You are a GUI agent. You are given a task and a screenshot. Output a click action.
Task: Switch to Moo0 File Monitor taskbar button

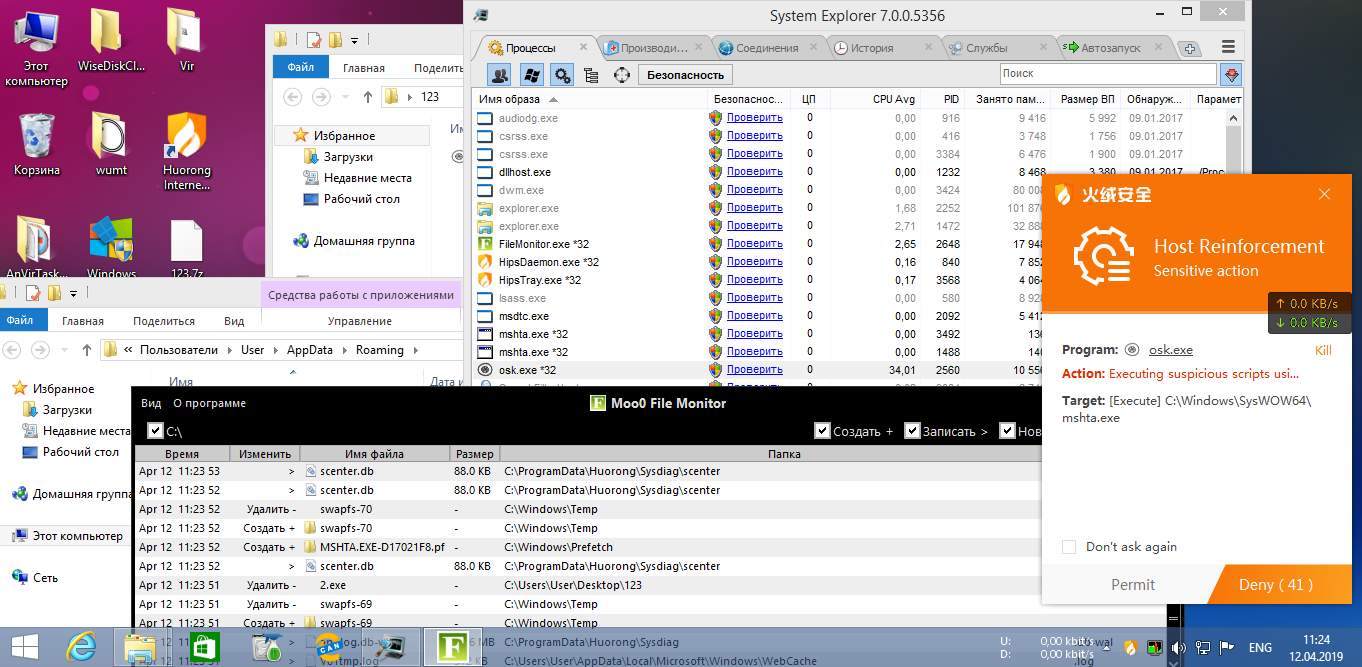tap(453, 648)
